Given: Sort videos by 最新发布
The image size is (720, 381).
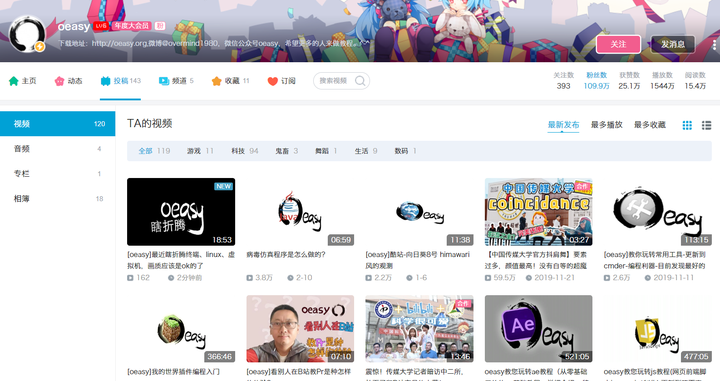Looking at the screenshot, I should (x=563, y=125).
